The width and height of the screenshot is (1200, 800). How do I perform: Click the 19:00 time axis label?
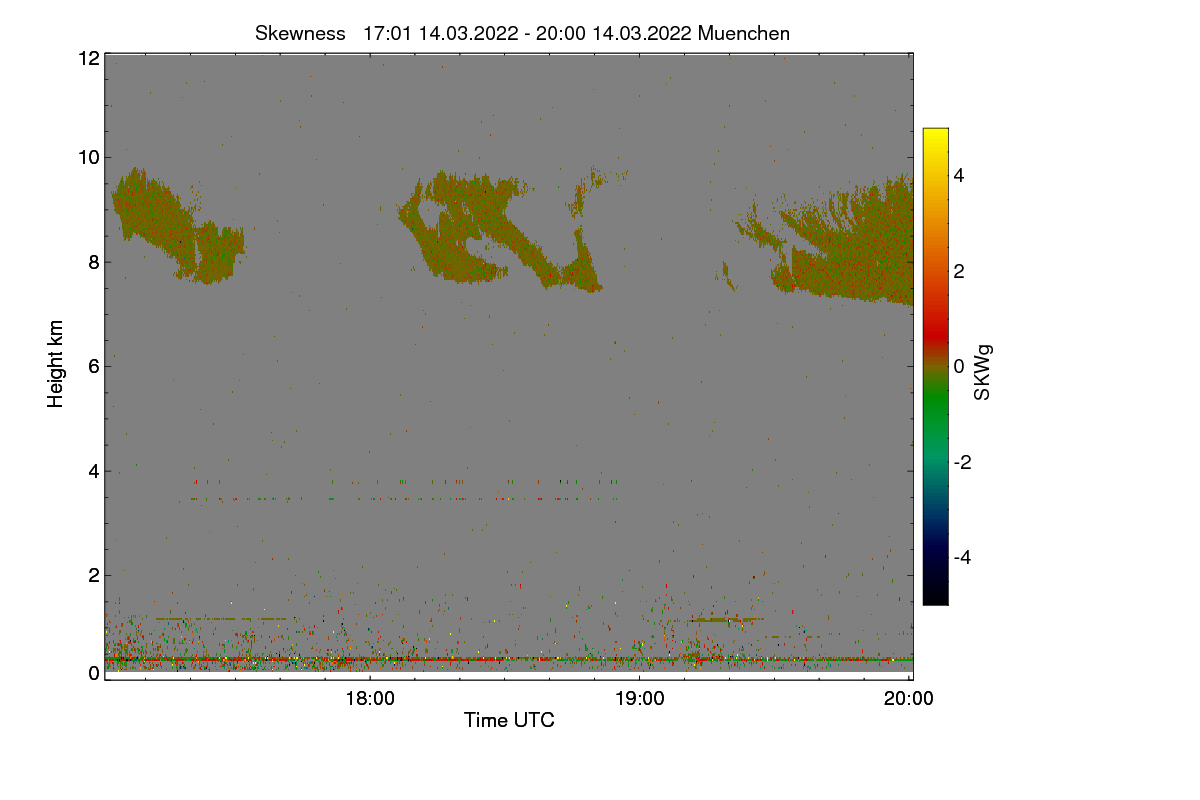(640, 699)
